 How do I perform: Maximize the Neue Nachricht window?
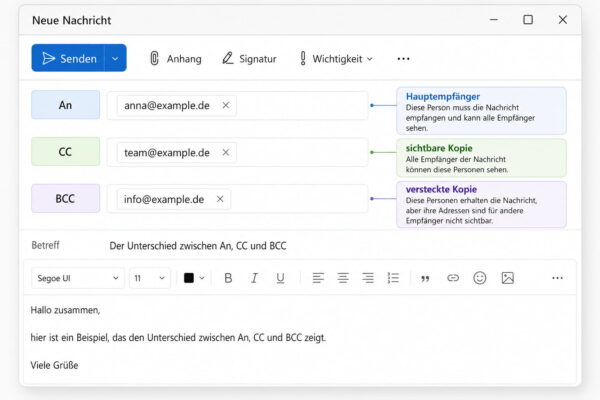point(528,20)
